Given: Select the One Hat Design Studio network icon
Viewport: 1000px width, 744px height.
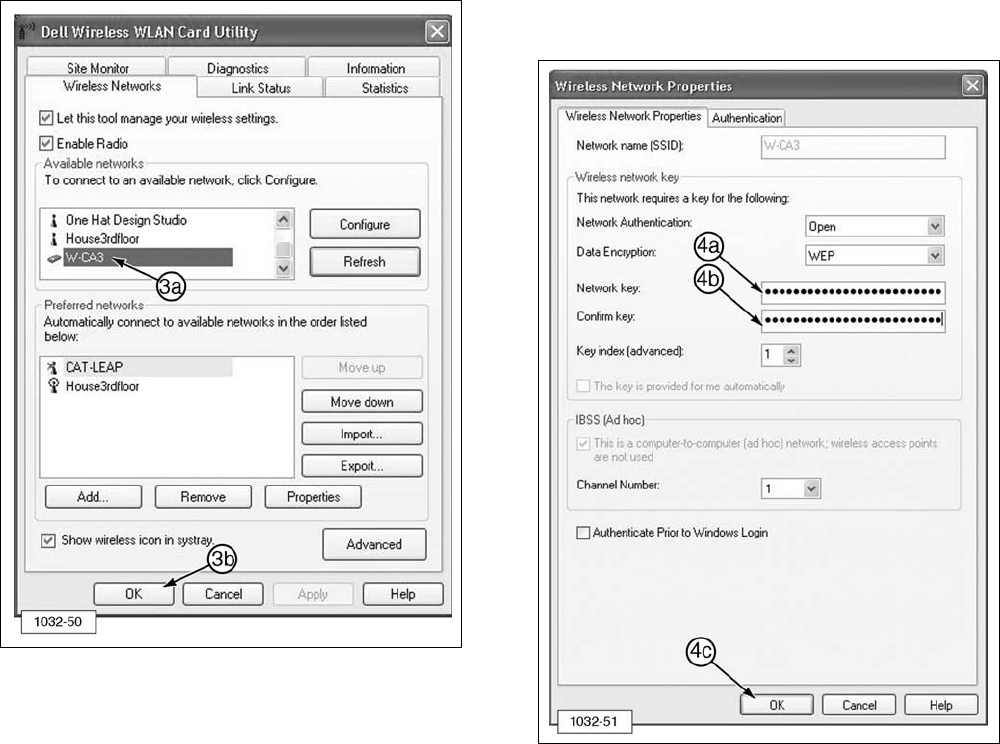Looking at the screenshot, I should [x=54, y=221].
